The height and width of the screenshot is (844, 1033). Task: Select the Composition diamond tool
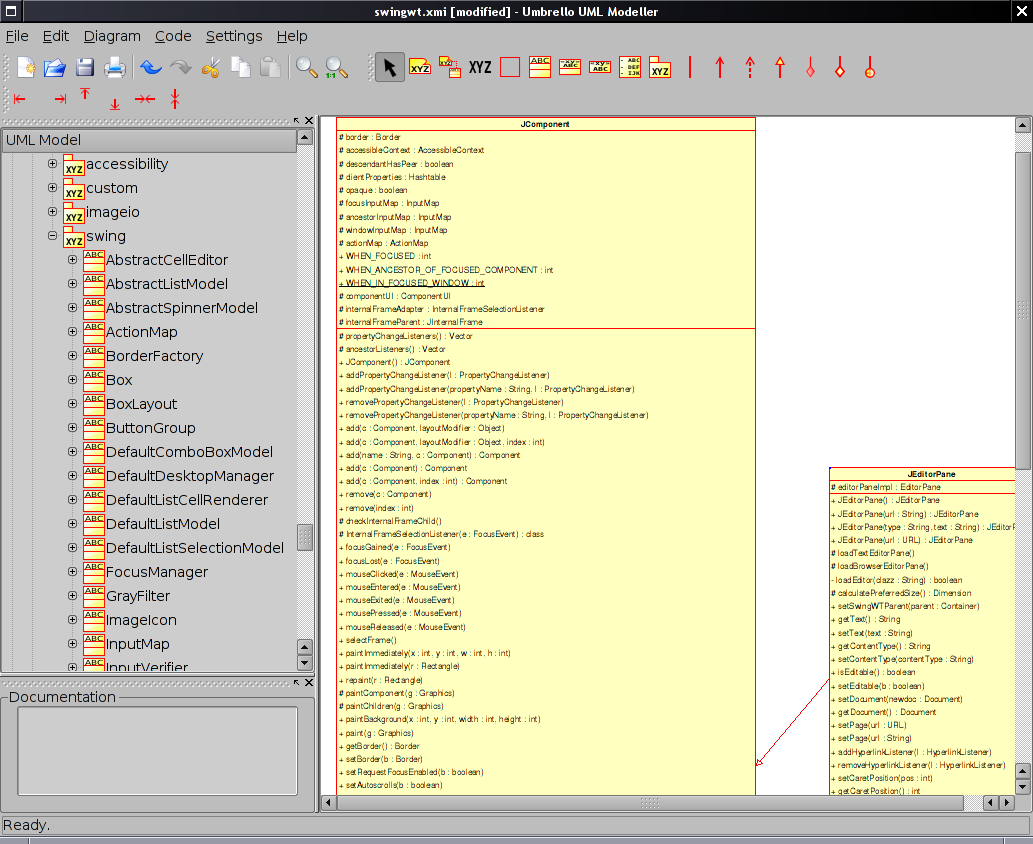pos(810,67)
